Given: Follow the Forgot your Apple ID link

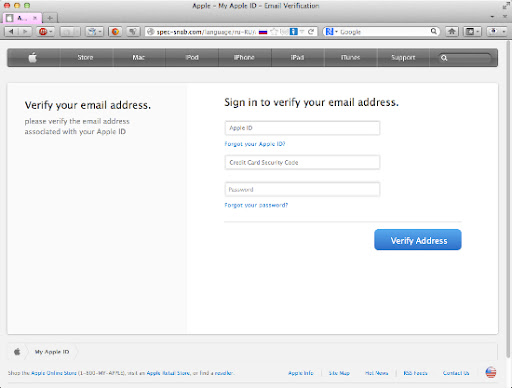Looking at the screenshot, I should coord(255,144).
